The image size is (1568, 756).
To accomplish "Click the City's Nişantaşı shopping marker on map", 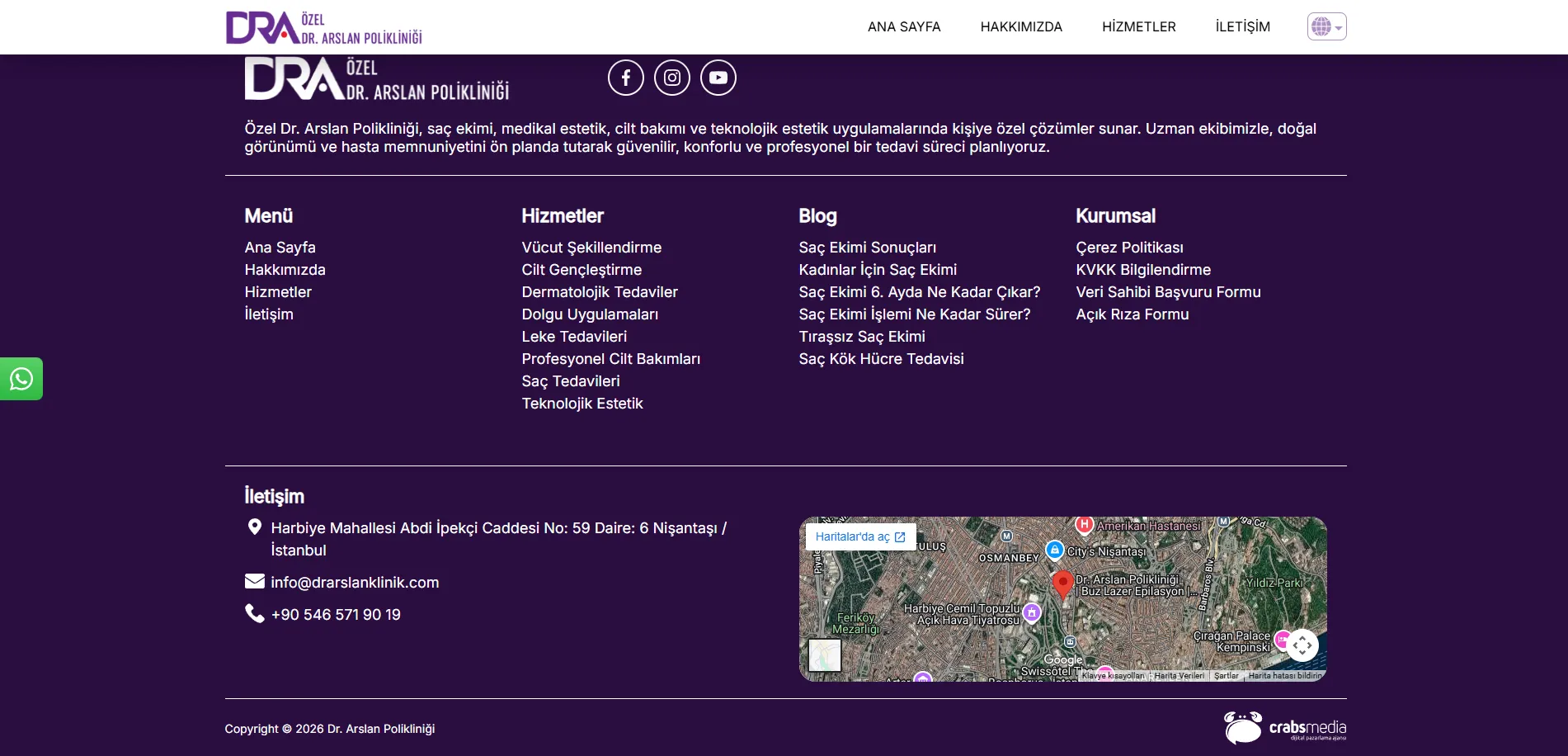I will pos(1054,550).
